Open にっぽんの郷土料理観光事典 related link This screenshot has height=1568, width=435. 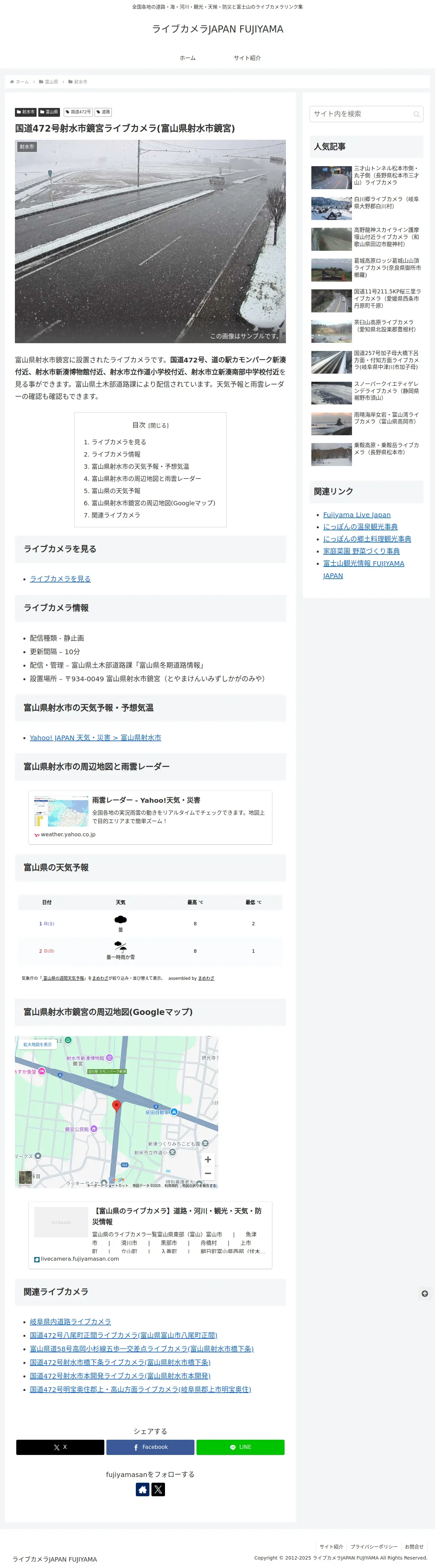(x=367, y=539)
